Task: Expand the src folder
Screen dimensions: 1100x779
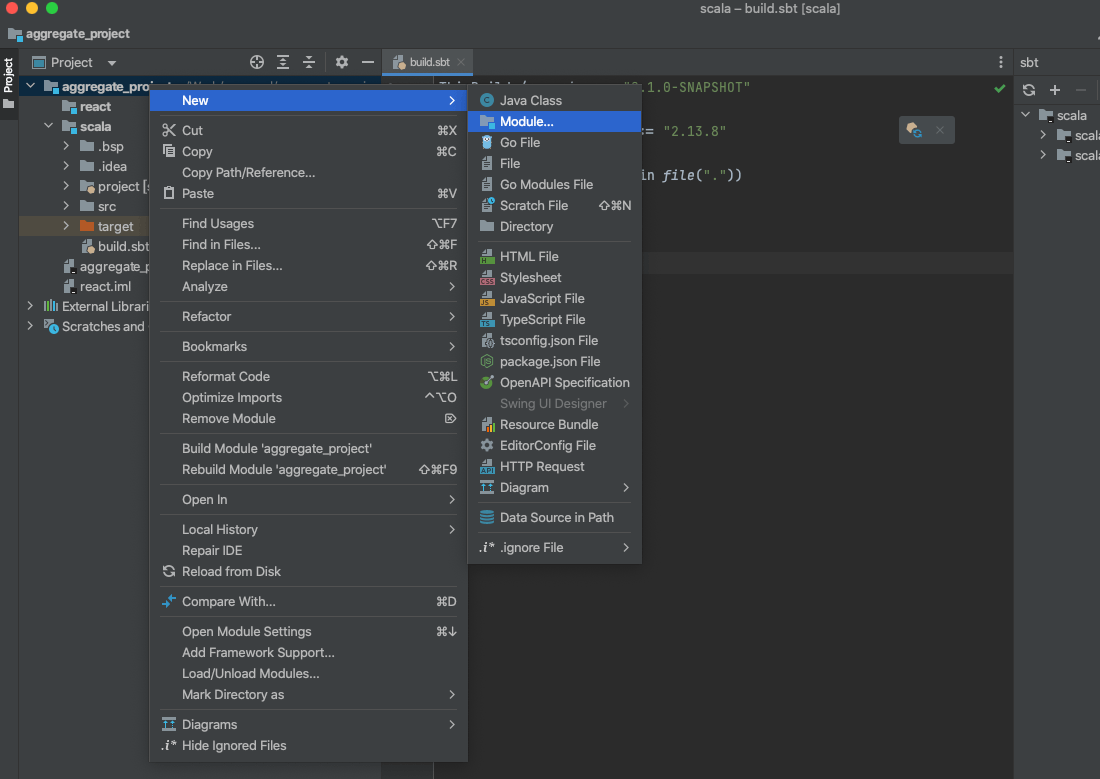Action: 66,206
